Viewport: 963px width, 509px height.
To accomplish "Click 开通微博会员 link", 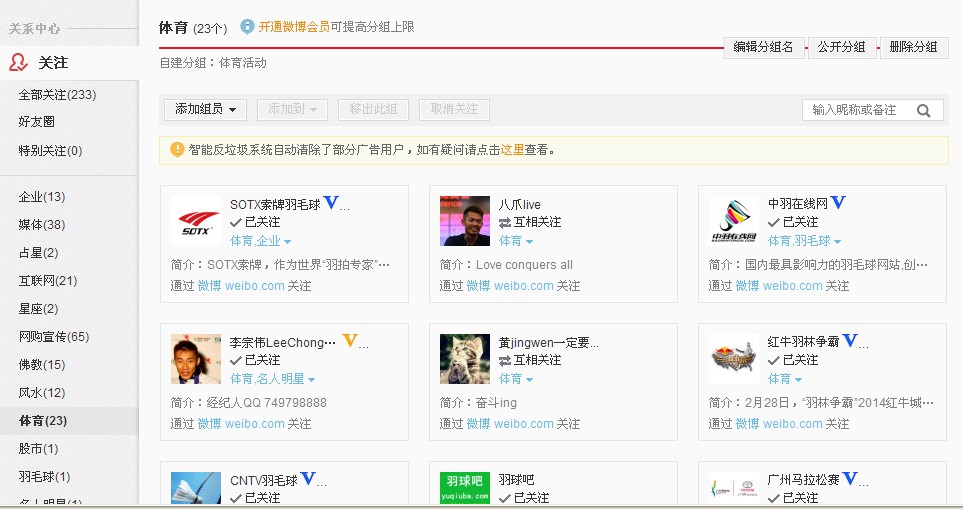I will click(x=294, y=27).
